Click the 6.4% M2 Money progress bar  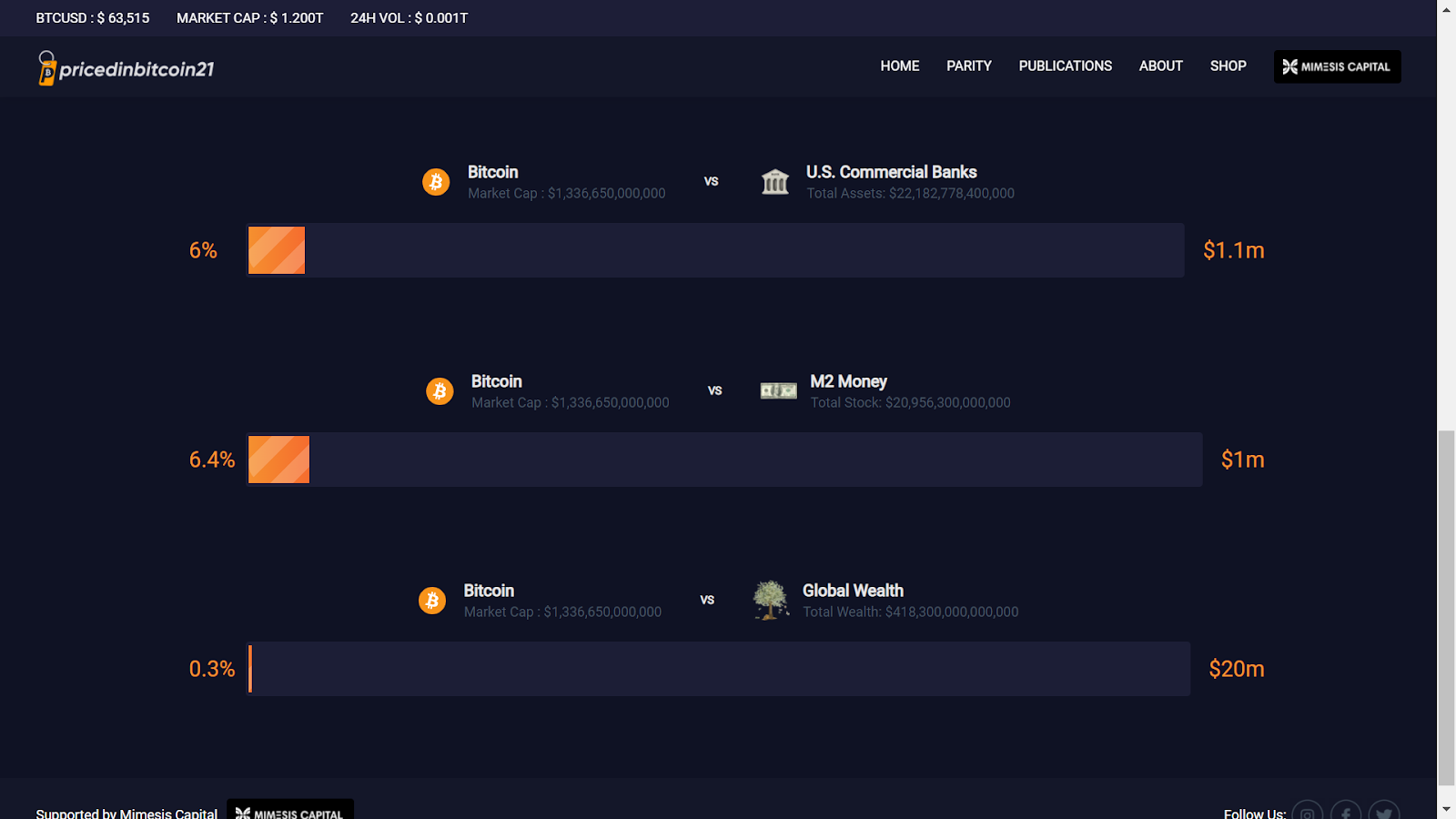pos(724,460)
